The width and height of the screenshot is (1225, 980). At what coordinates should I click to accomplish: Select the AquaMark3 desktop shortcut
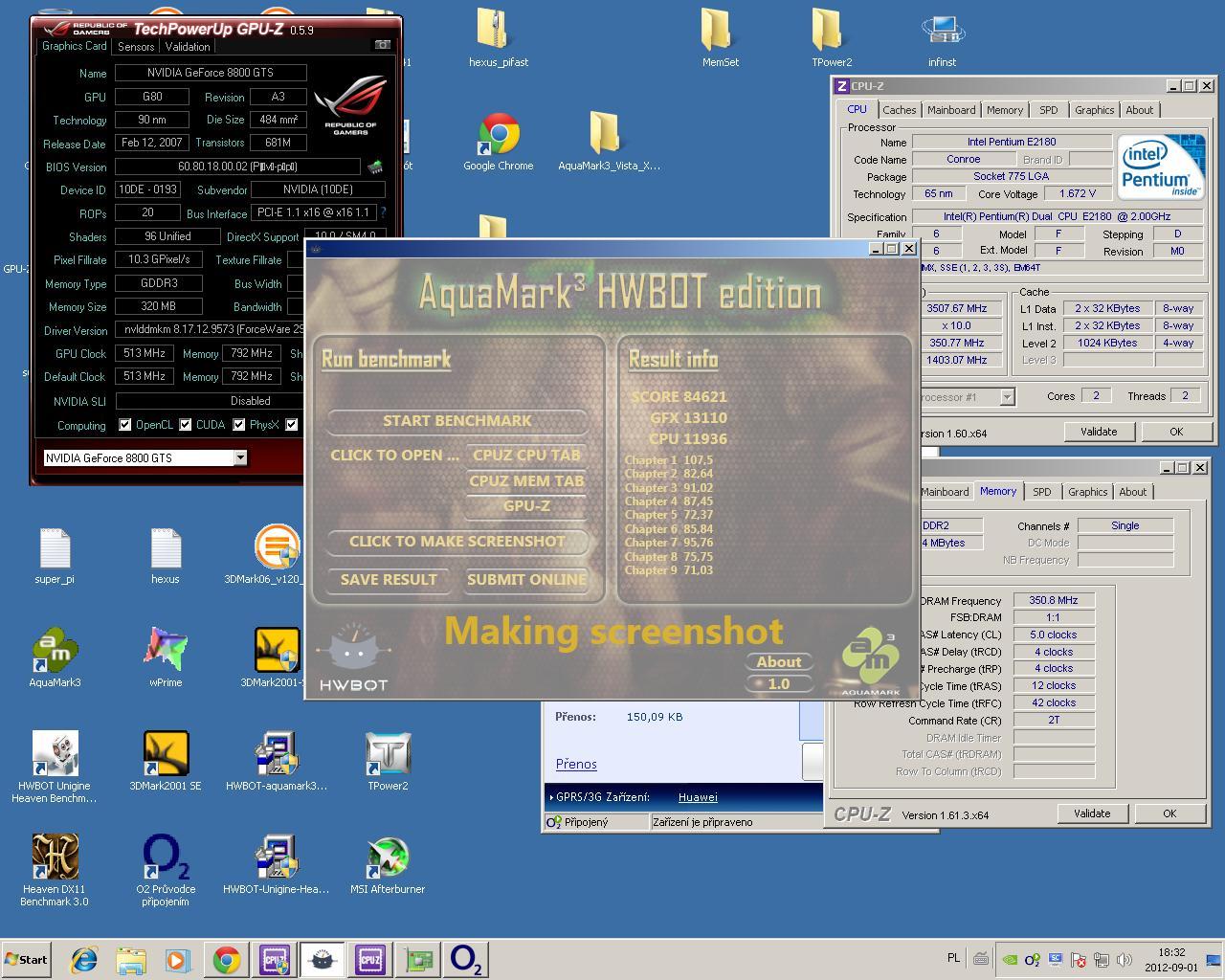pos(55,658)
